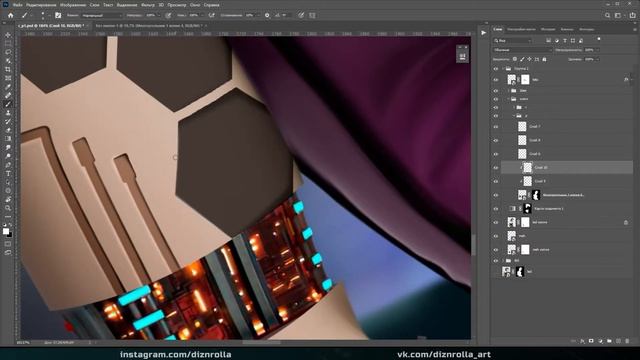Select the Brush tool in the left toolbar

[x=8, y=104]
